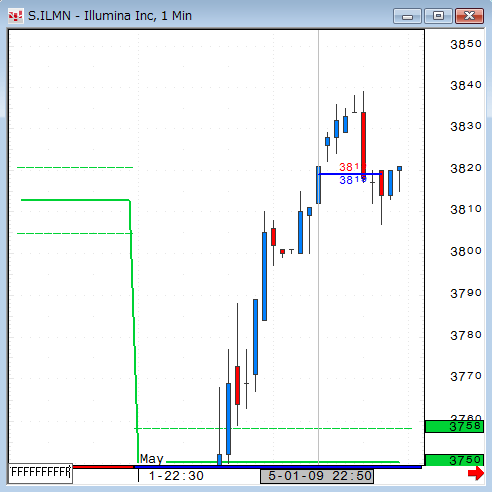Click the window title S.ILMN - Illumina Inc

coord(110,16)
